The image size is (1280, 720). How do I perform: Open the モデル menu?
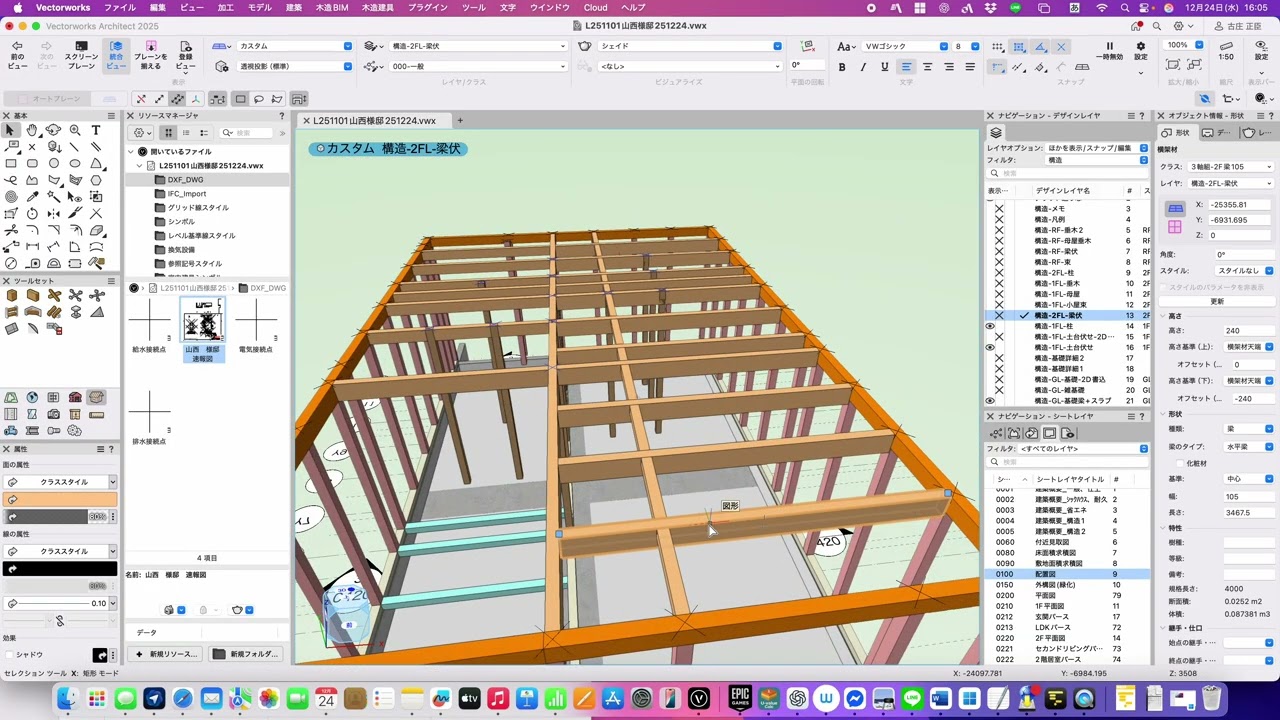coord(259,7)
